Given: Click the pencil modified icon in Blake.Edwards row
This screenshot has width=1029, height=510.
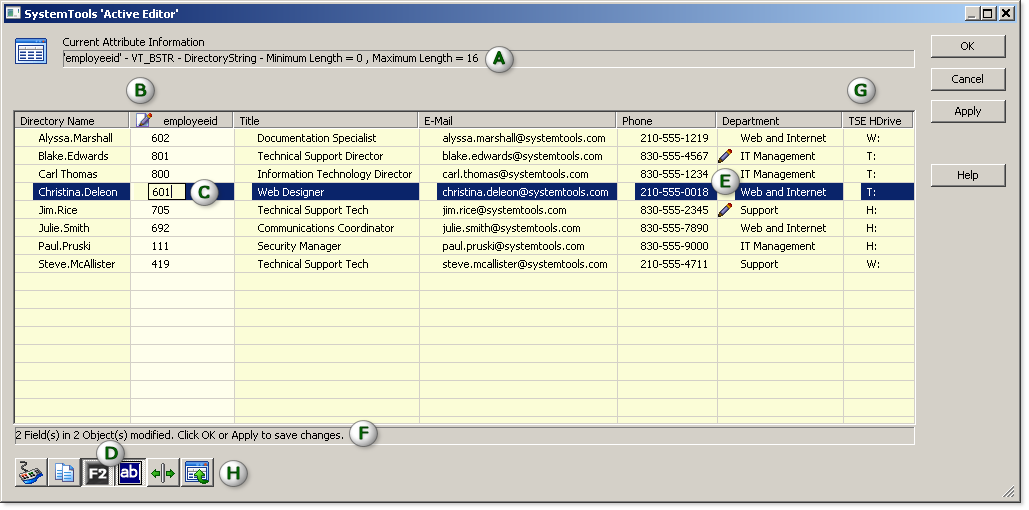Looking at the screenshot, I should point(725,156).
